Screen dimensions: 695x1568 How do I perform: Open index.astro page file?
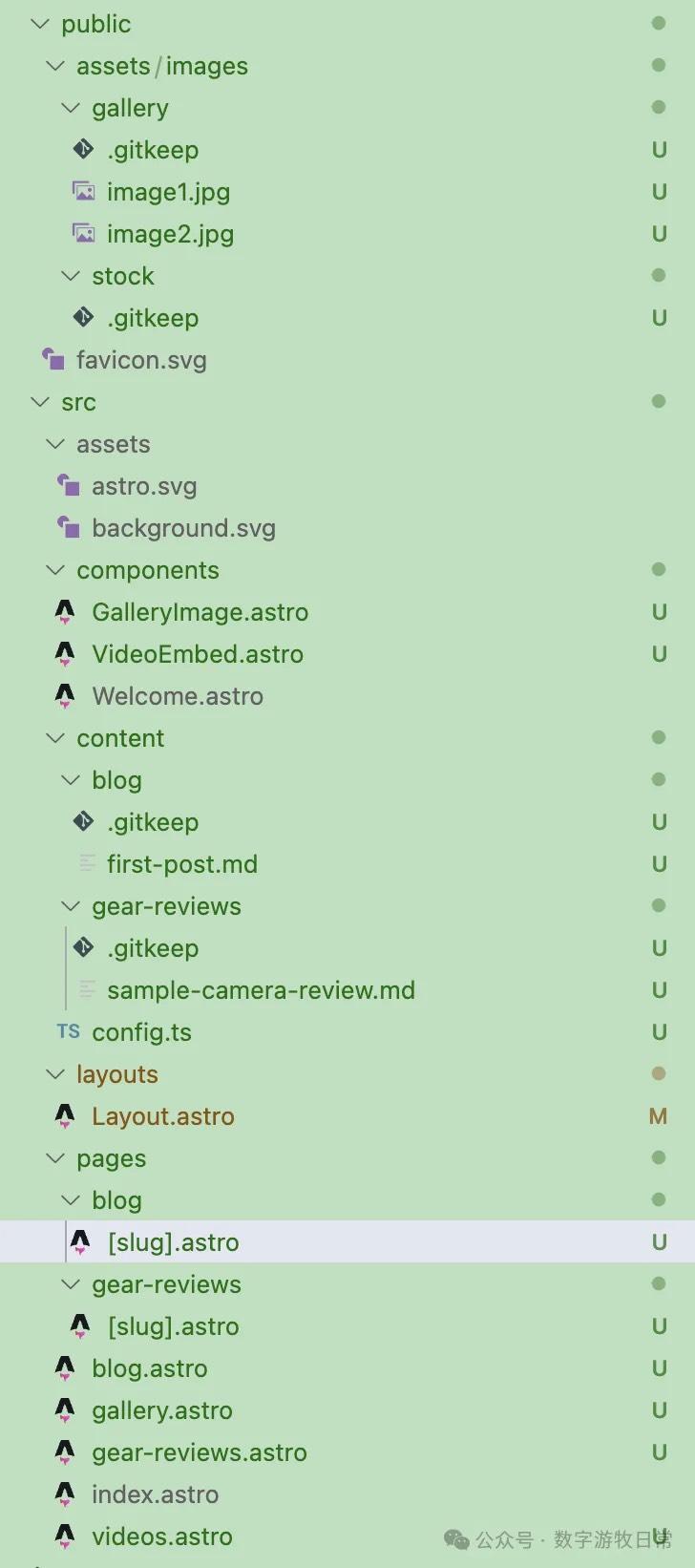pyautogui.click(x=155, y=1494)
